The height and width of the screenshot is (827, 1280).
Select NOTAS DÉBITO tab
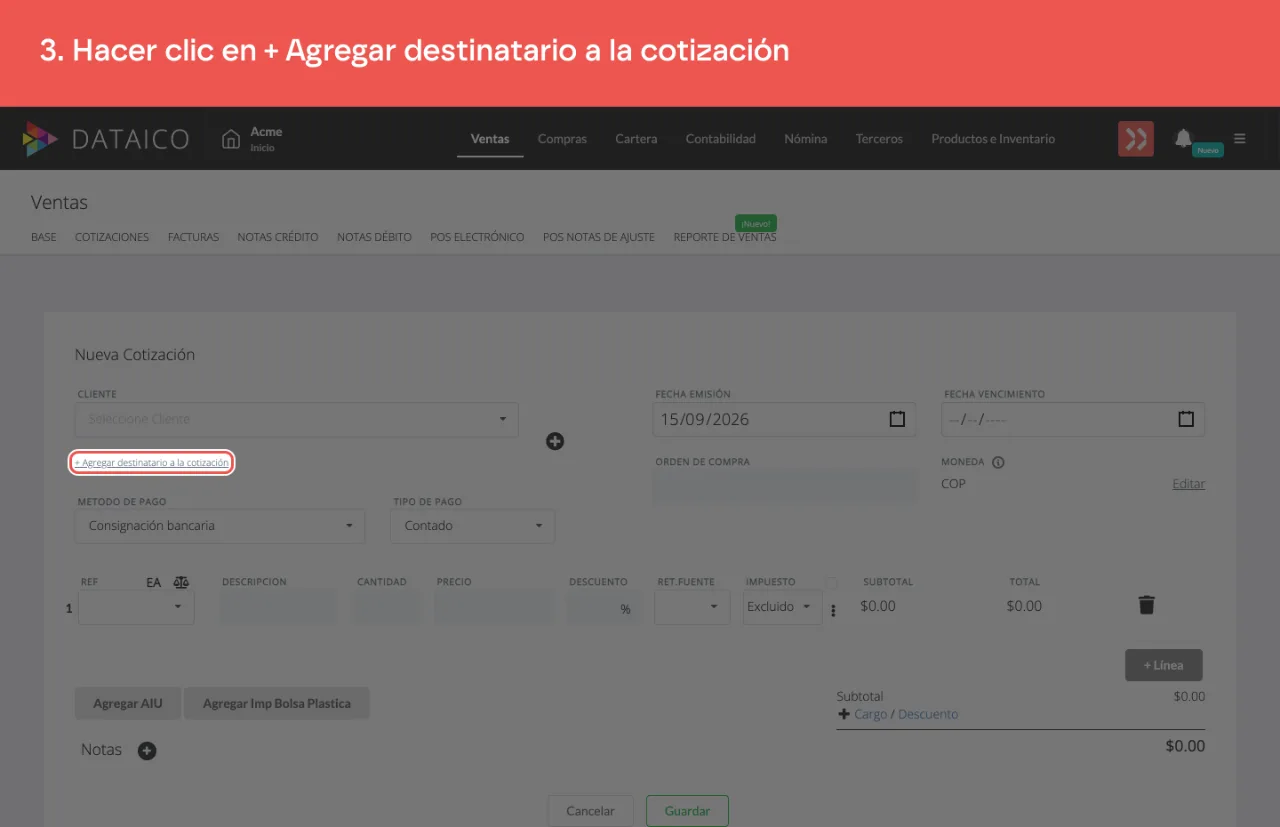pos(374,237)
